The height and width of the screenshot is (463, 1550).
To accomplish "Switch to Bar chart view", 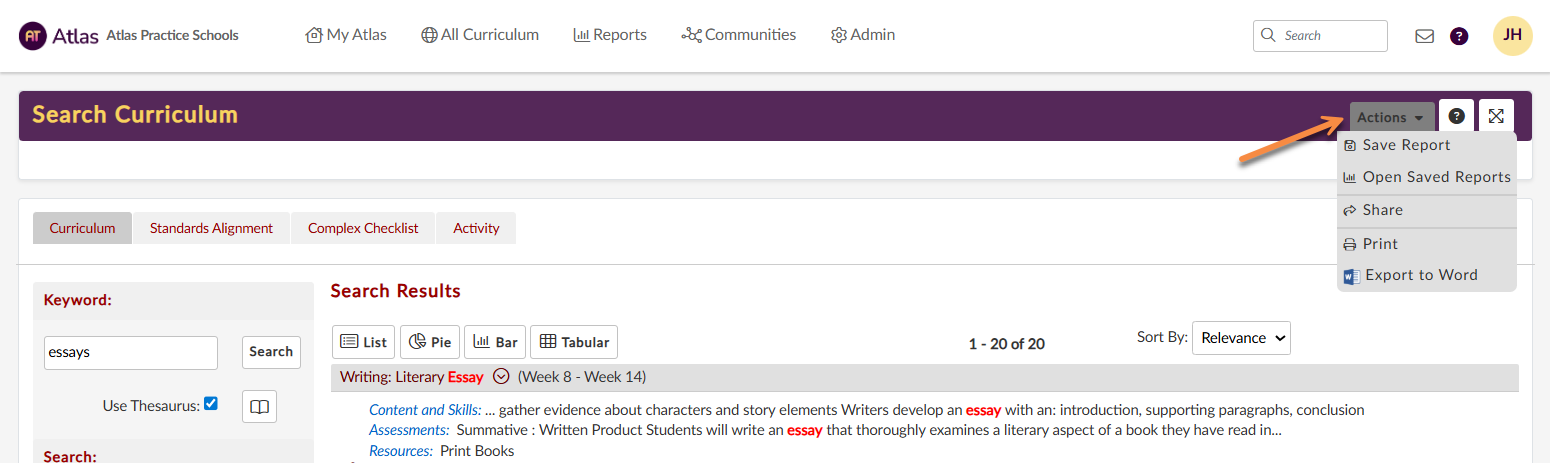I will [x=494, y=342].
